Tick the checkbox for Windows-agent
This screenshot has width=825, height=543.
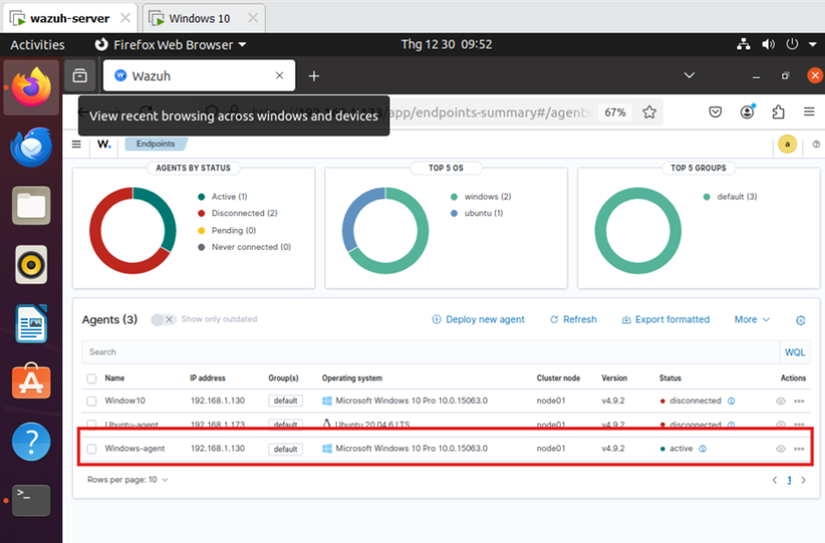(x=92, y=449)
